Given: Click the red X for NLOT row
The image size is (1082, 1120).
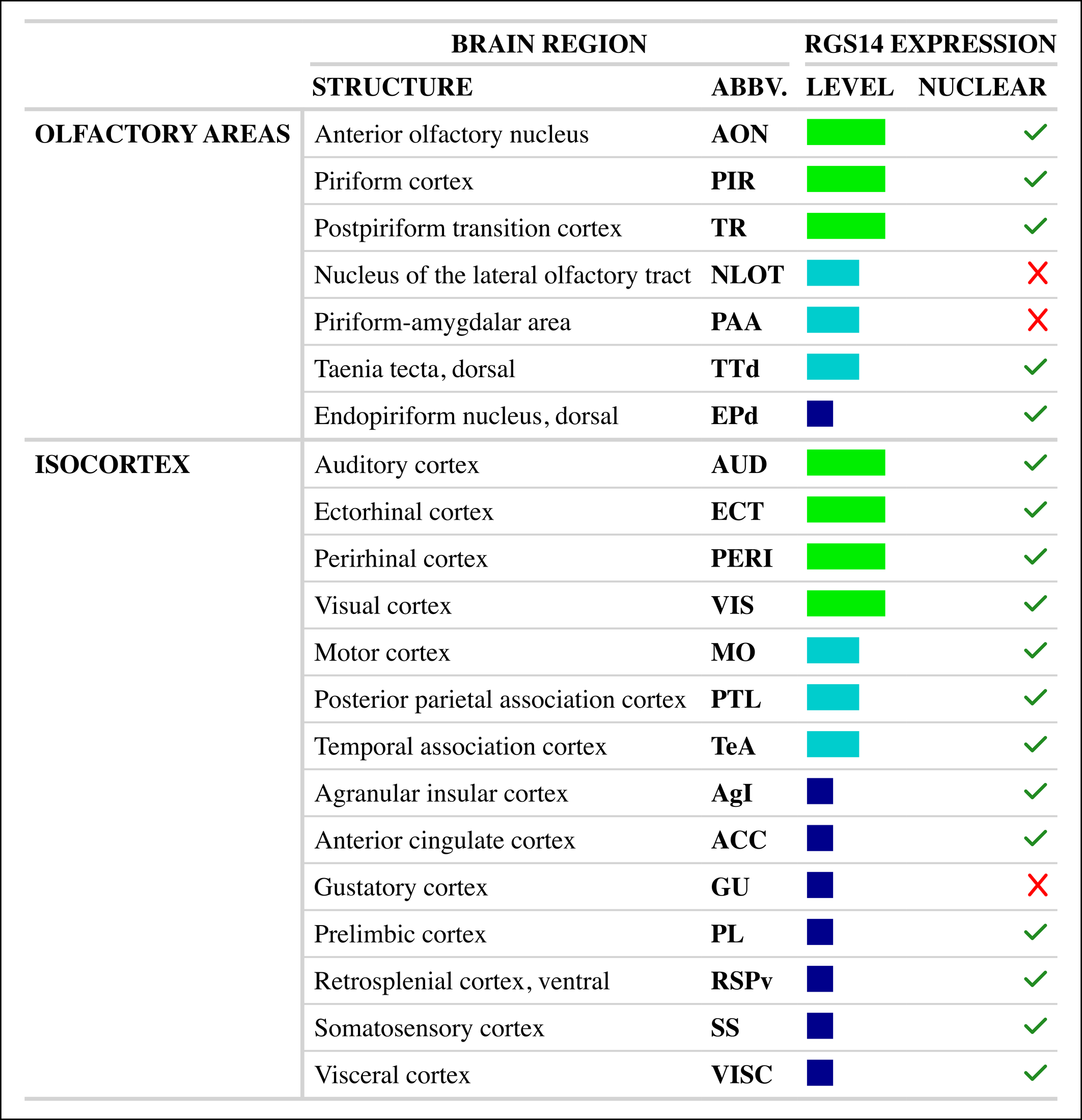Looking at the screenshot, I should pos(1037,274).
